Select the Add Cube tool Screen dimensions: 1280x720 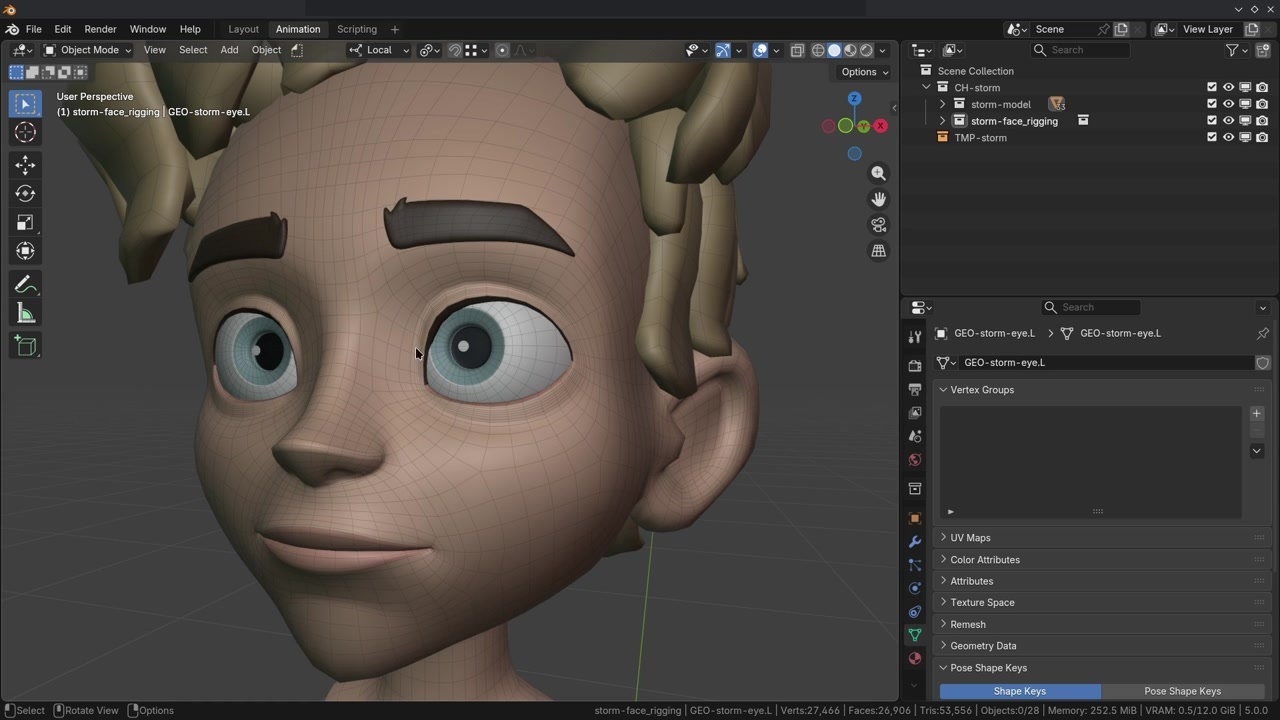(x=26, y=346)
